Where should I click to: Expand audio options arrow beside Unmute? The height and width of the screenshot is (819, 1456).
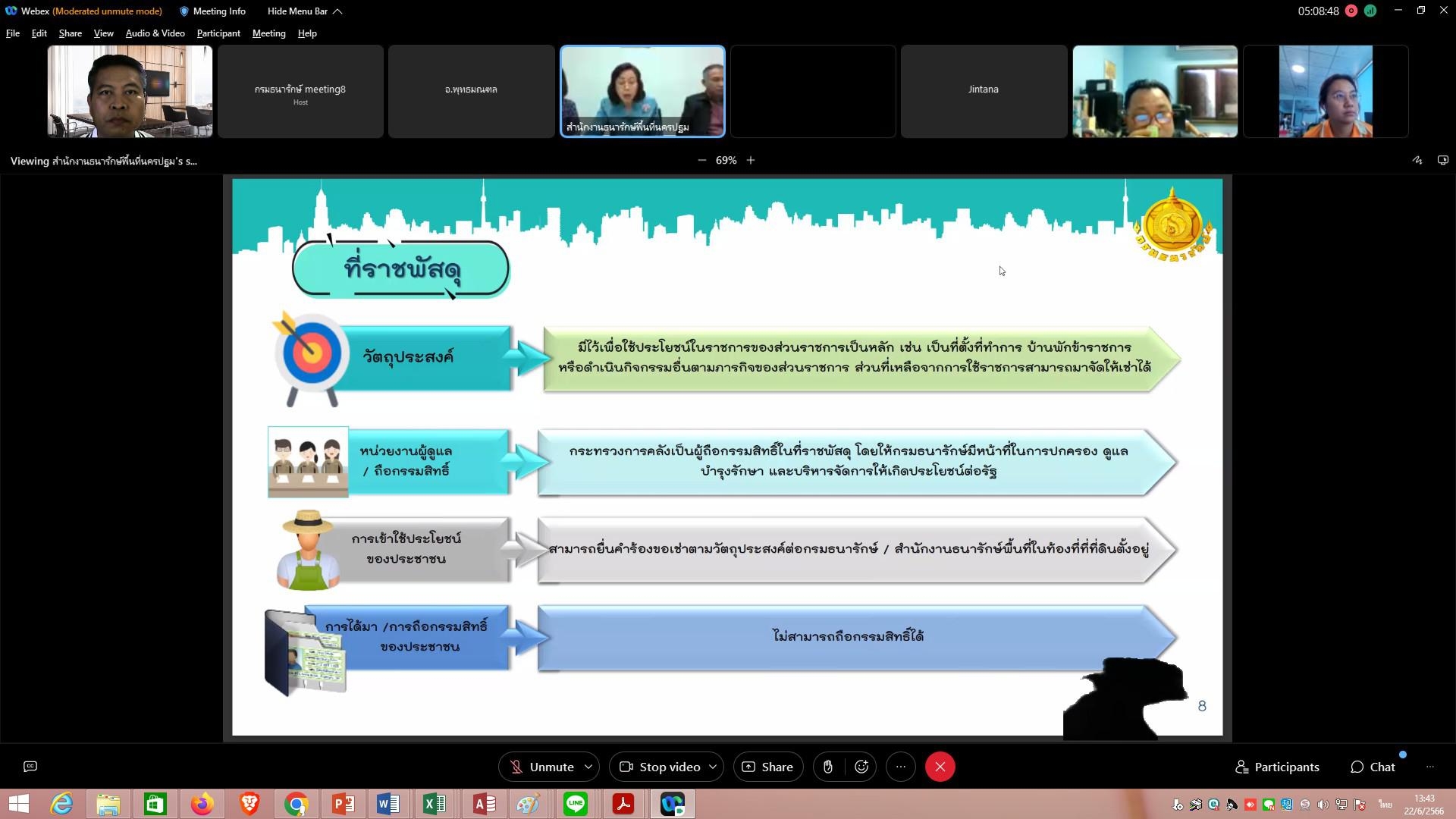588,767
